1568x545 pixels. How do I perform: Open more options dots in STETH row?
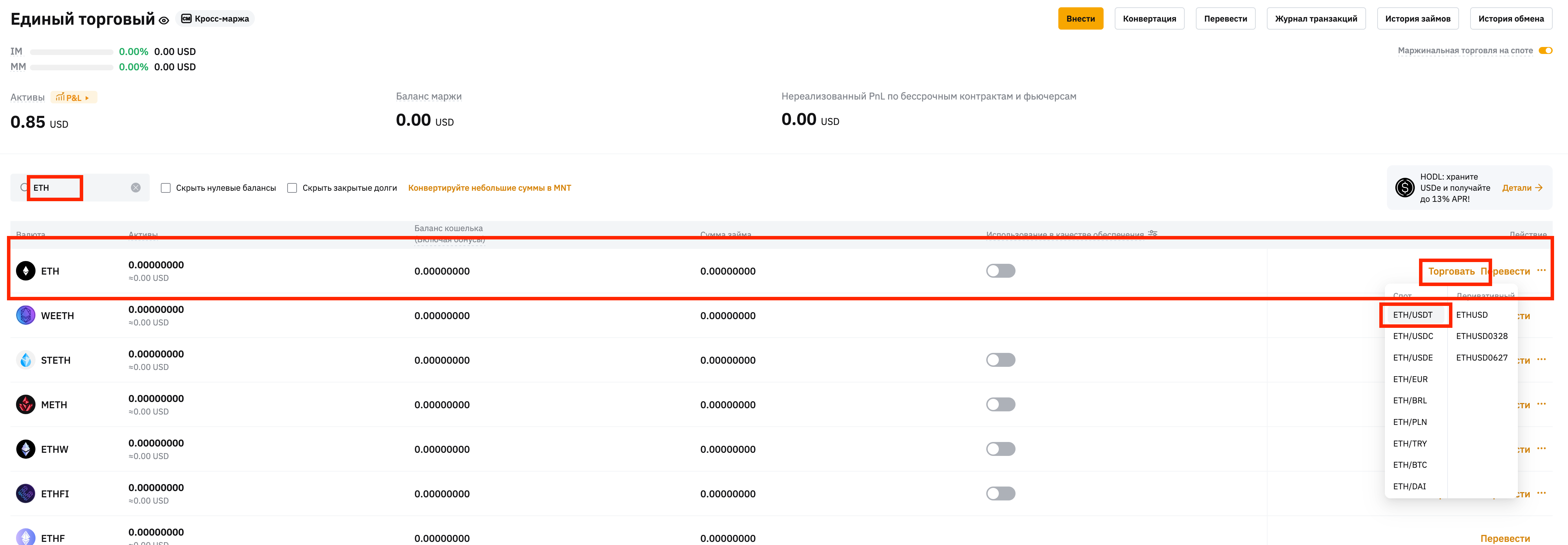pyautogui.click(x=1541, y=359)
